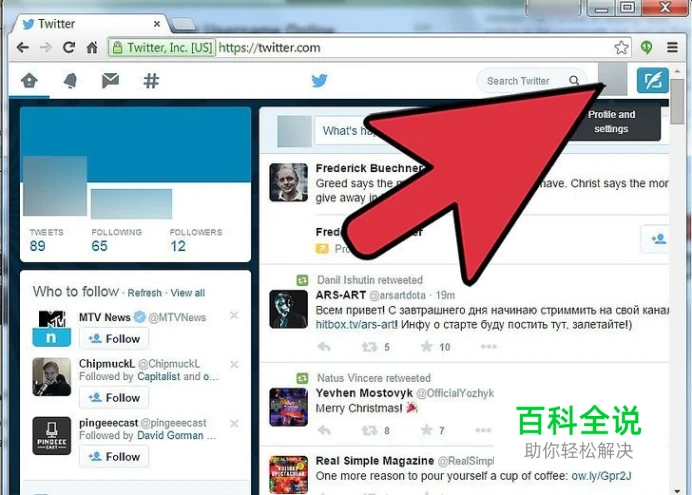Follow pingeeecast
Viewport: 692px width, 495px height.
point(114,457)
